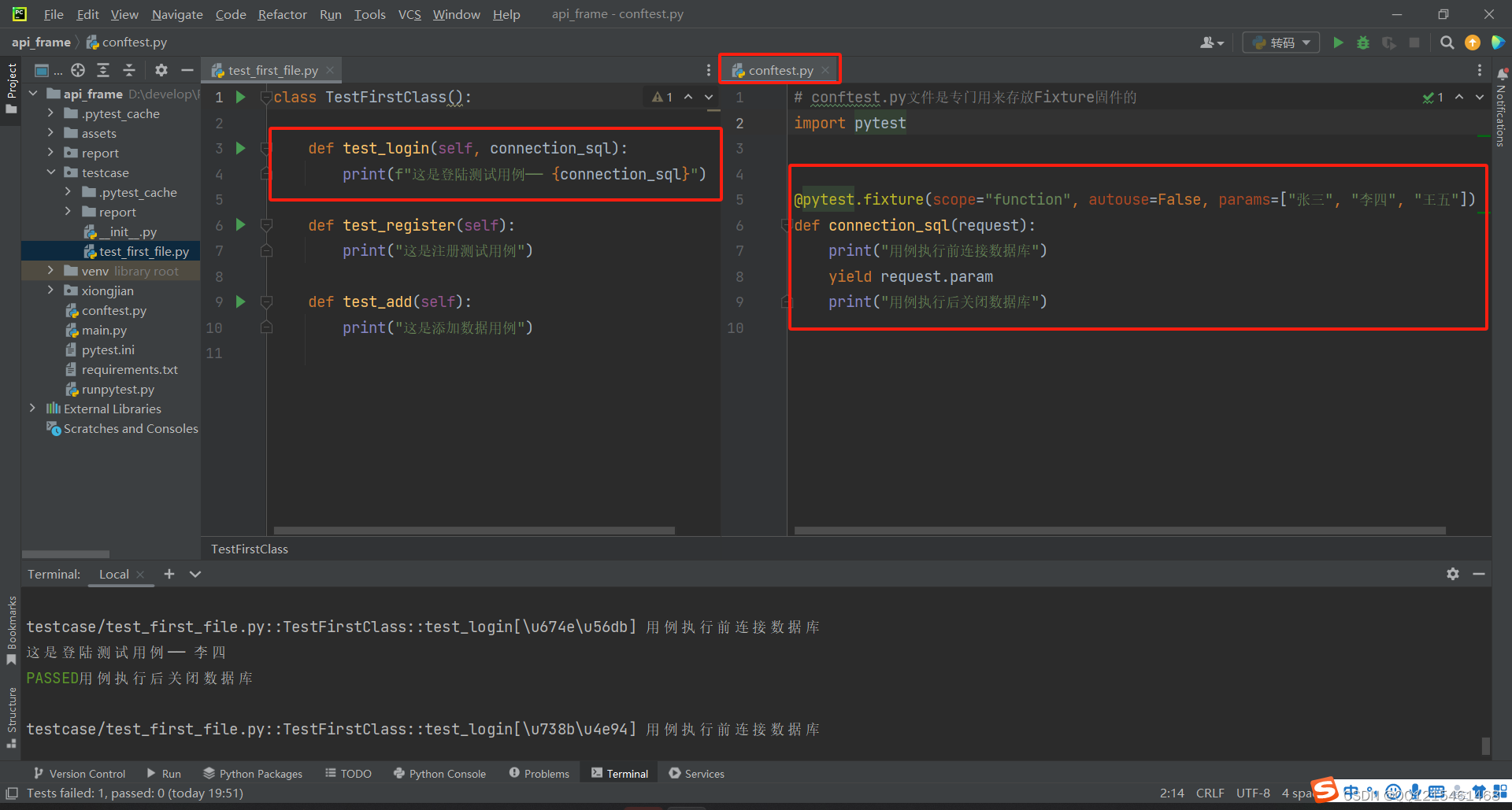Close test_first_file.py editor tab
Image resolution: width=1512 pixels, height=810 pixels.
click(x=330, y=70)
